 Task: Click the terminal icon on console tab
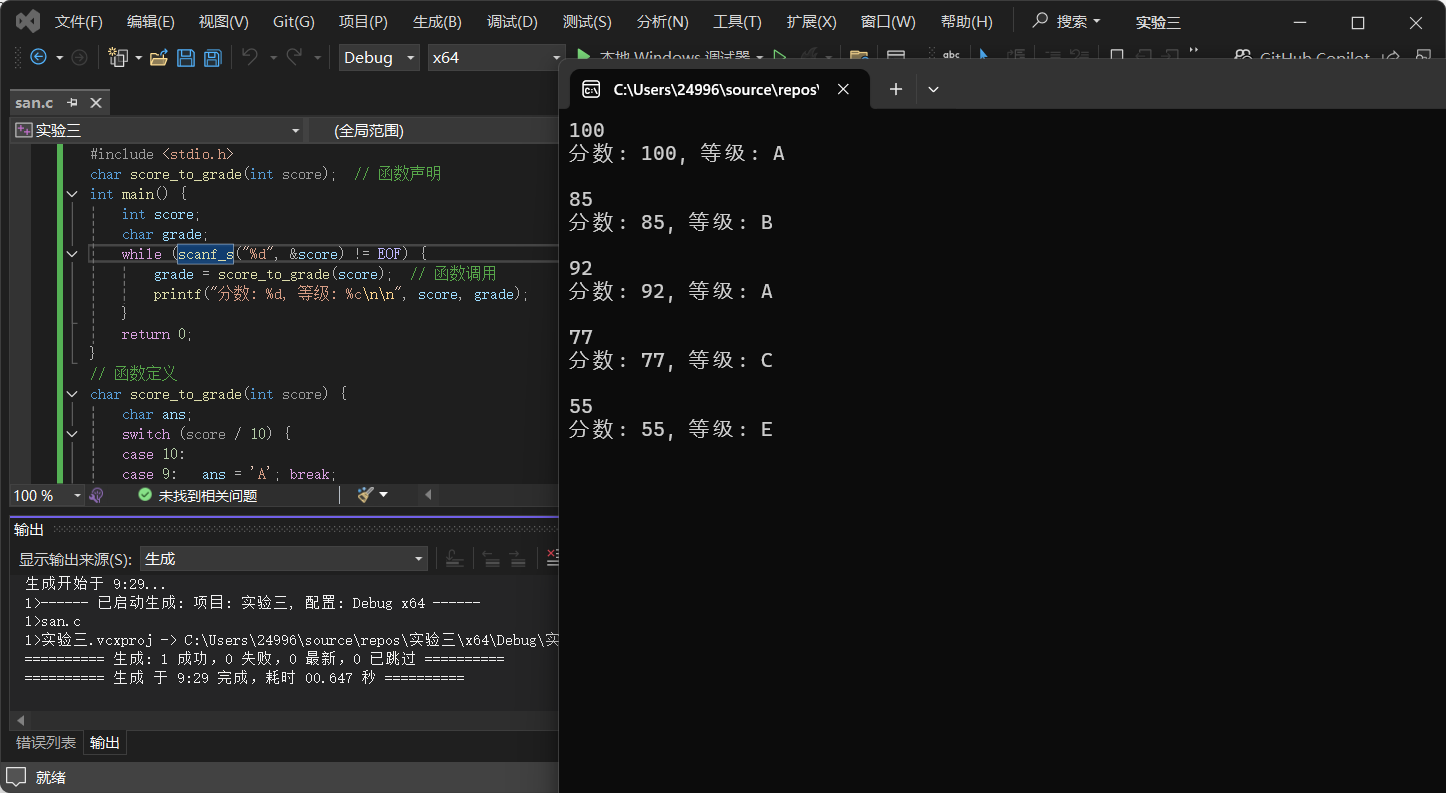point(591,89)
